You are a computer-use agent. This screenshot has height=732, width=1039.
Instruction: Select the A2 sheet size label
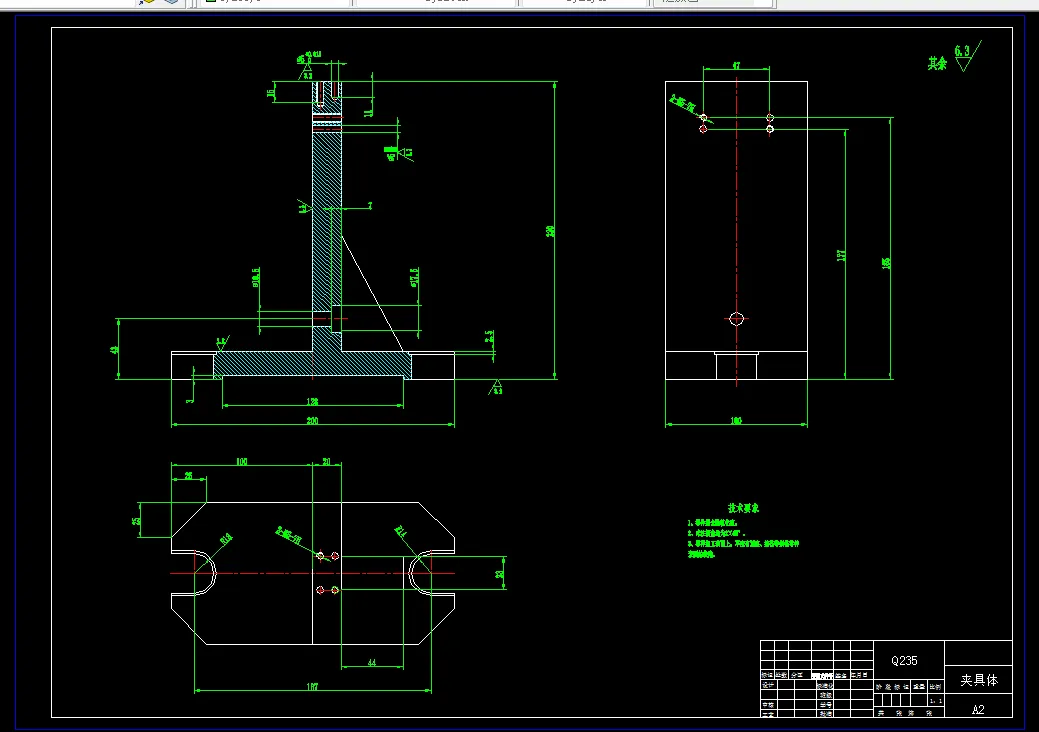tap(978, 709)
